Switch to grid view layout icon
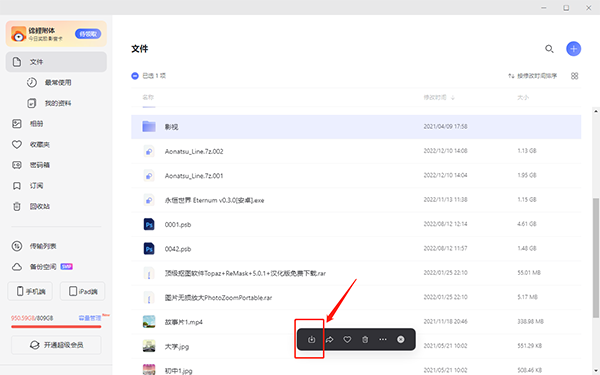600x375 pixels. tap(574, 76)
